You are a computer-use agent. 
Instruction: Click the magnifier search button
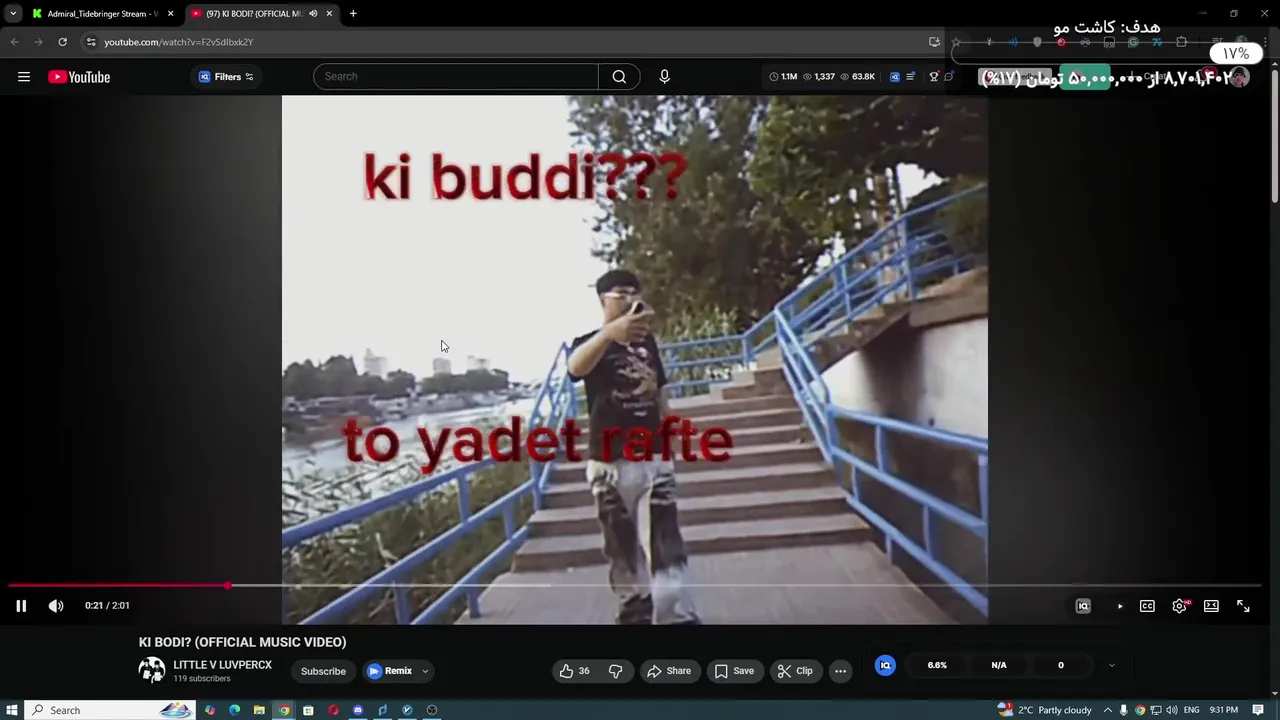[619, 77]
